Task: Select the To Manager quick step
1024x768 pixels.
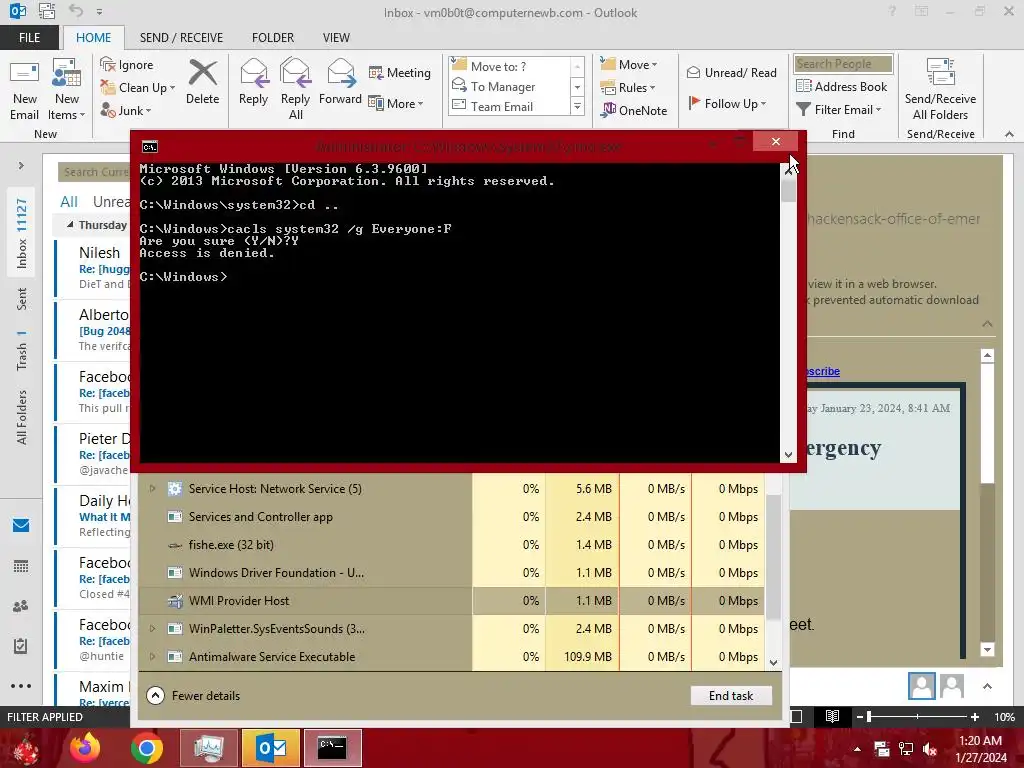Action: [x=511, y=86]
